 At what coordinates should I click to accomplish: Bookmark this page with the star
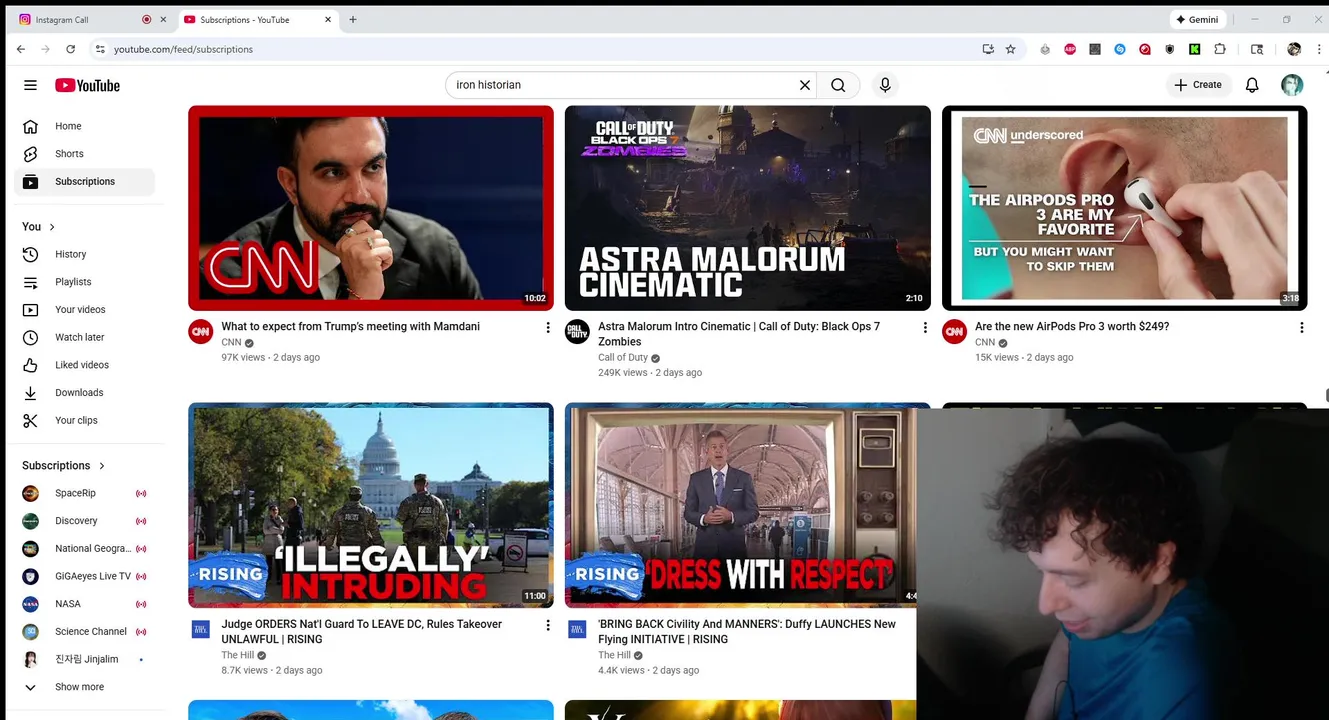[x=1011, y=49]
